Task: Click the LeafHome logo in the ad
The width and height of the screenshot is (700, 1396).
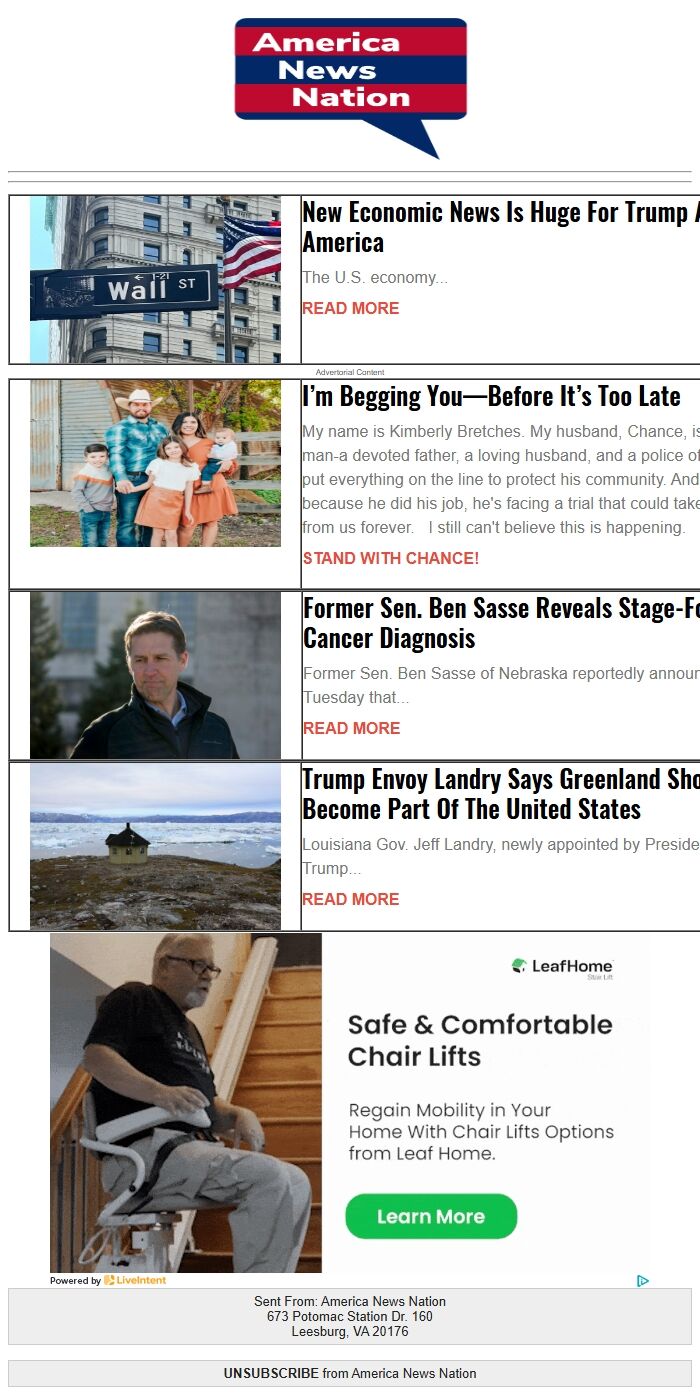Action: click(562, 966)
